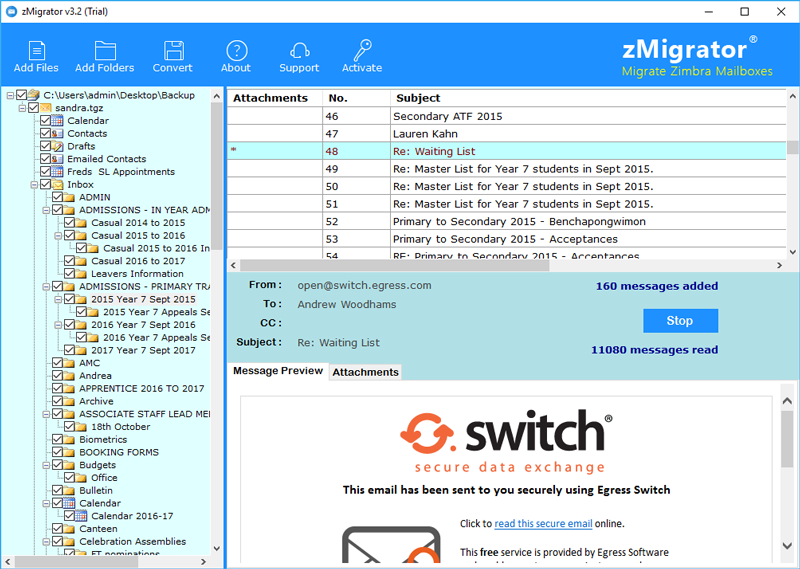Click the Backup root folder icon
This screenshot has height=569, width=800.
34,95
